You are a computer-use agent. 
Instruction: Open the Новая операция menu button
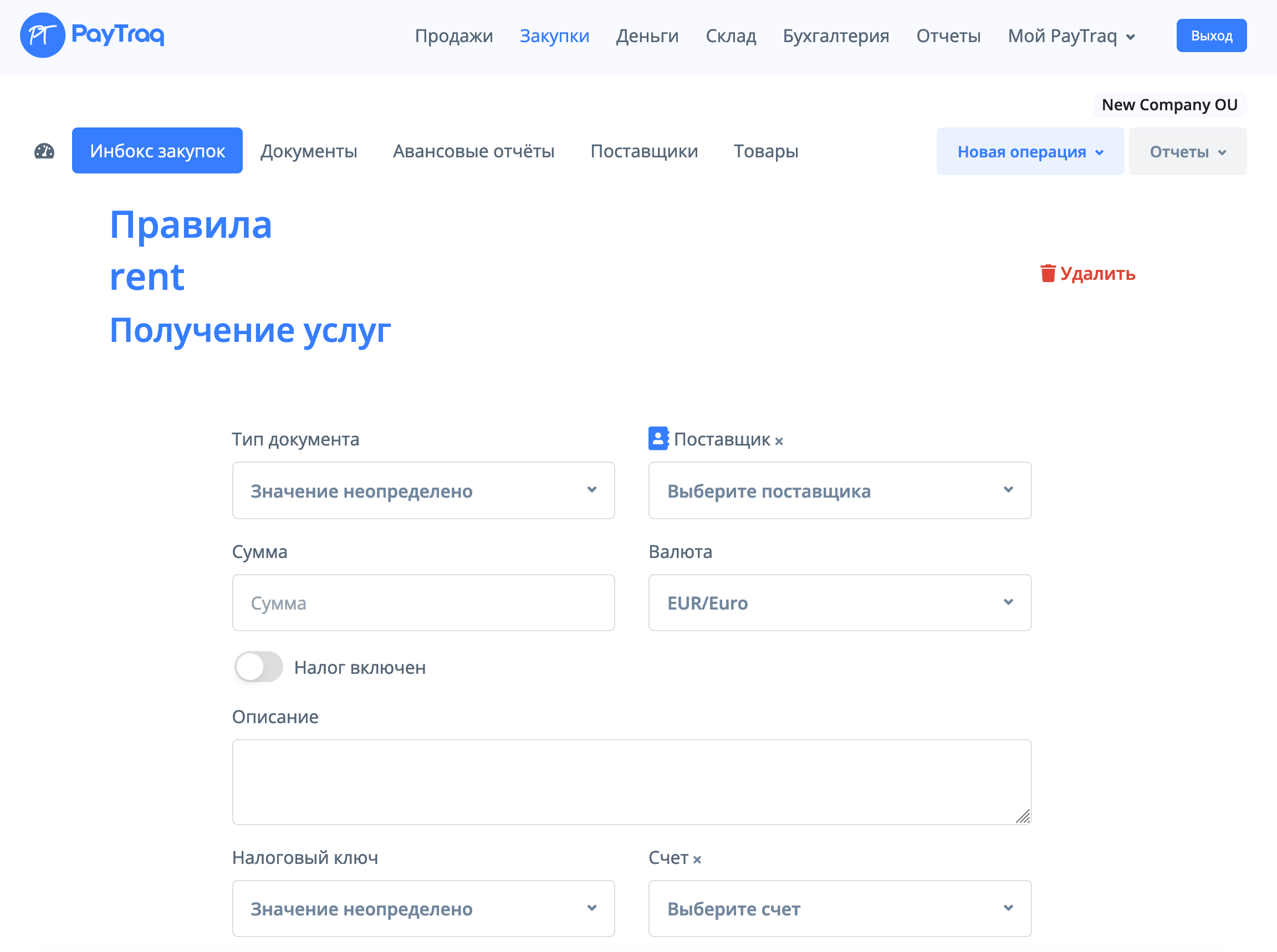pos(1030,152)
